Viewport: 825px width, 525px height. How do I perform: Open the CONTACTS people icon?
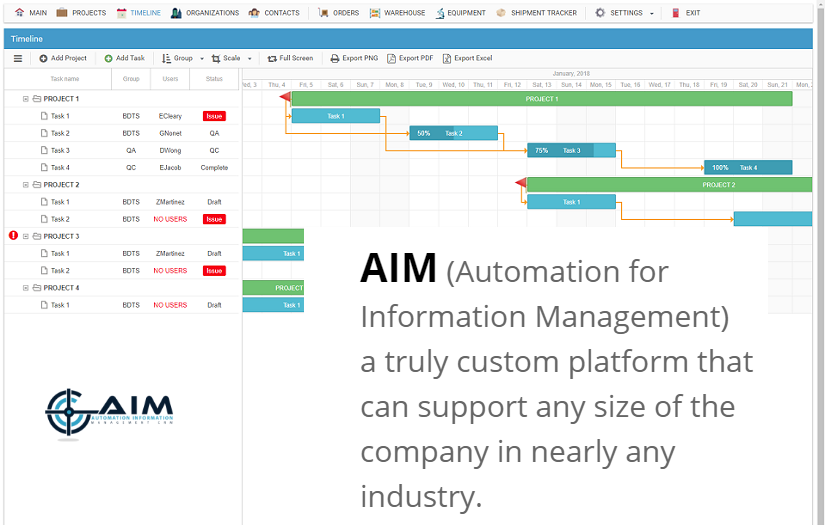click(x=254, y=13)
